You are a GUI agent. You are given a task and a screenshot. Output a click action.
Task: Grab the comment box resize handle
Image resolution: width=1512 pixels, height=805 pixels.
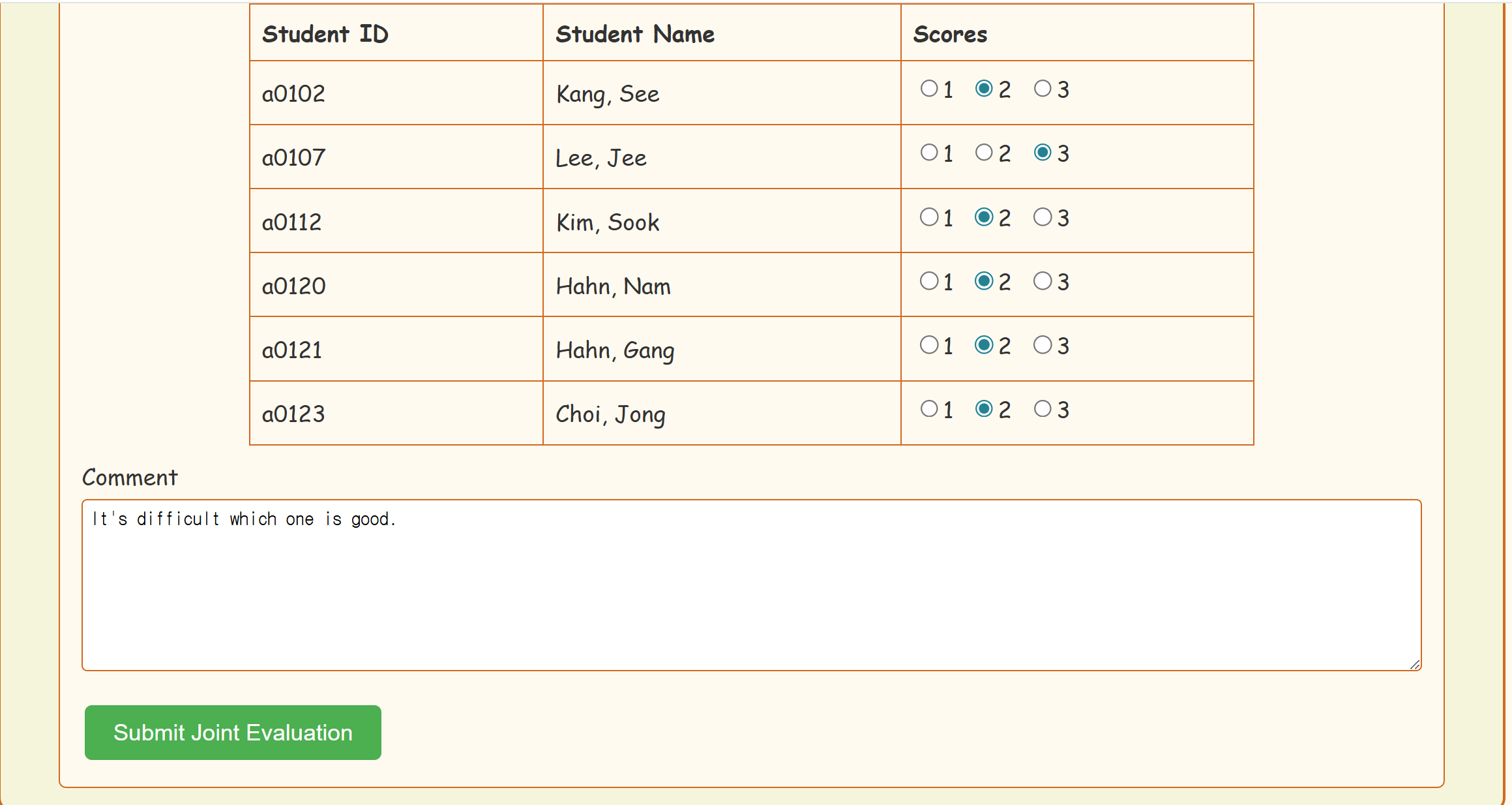[x=1414, y=664]
